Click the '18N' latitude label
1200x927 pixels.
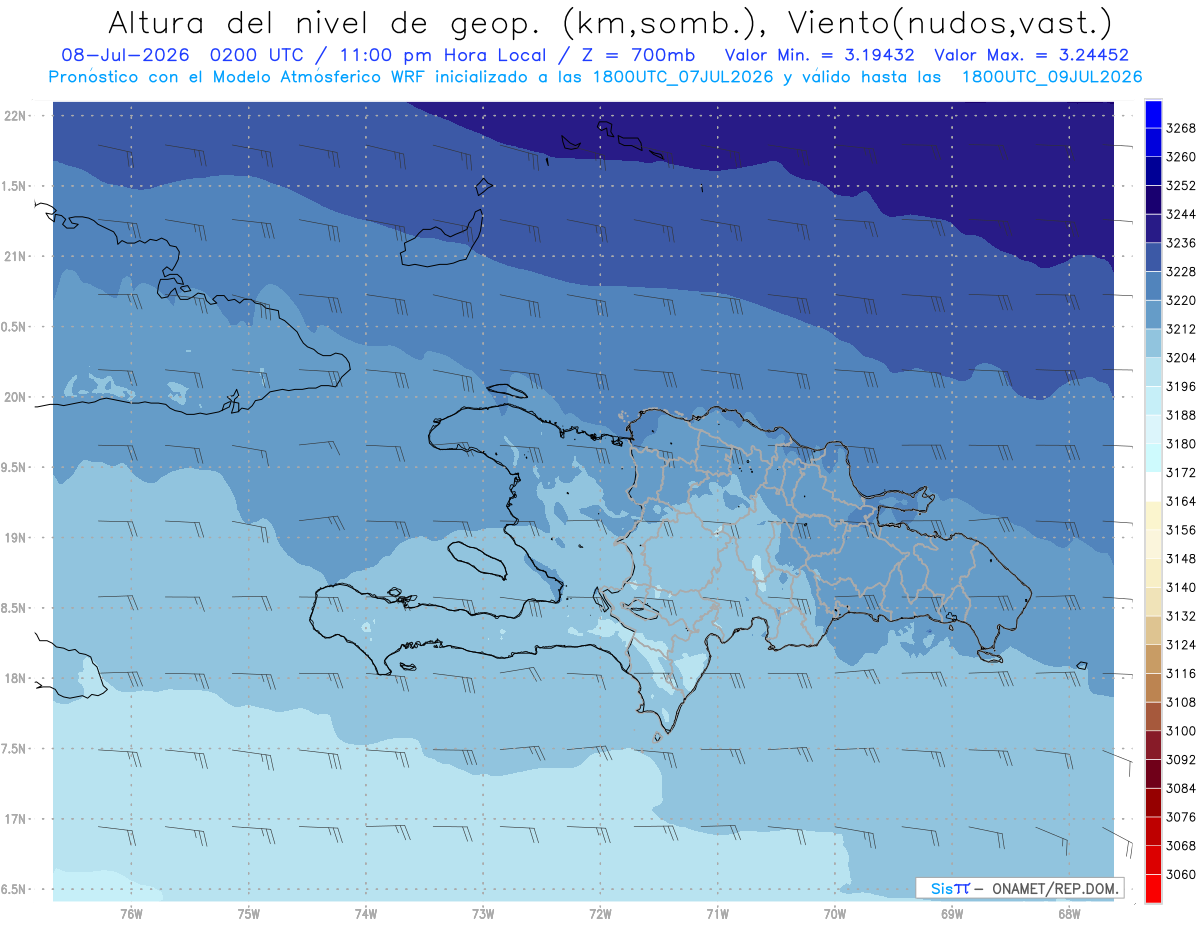point(15,678)
